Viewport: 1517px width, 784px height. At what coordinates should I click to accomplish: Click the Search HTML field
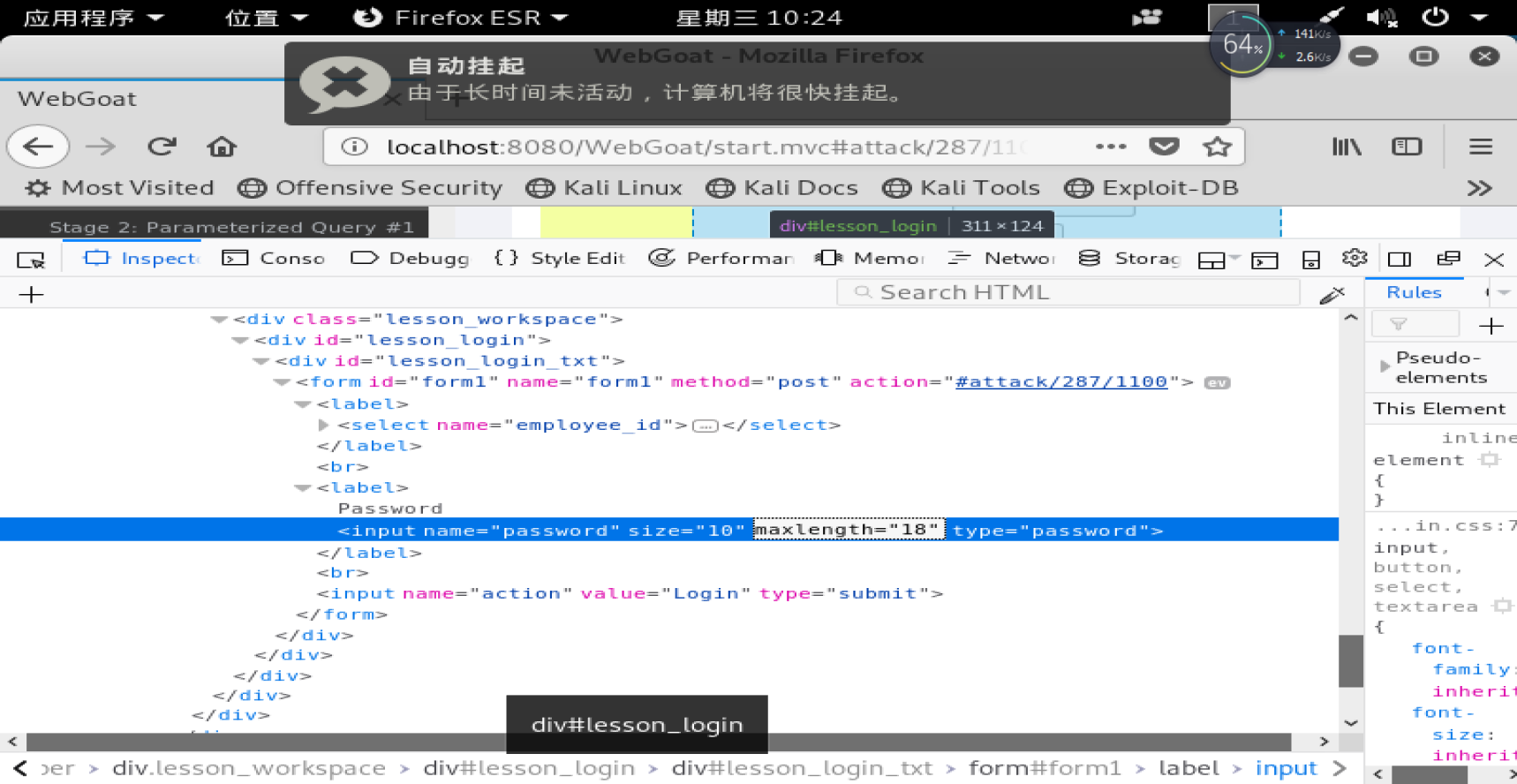coord(1068,292)
